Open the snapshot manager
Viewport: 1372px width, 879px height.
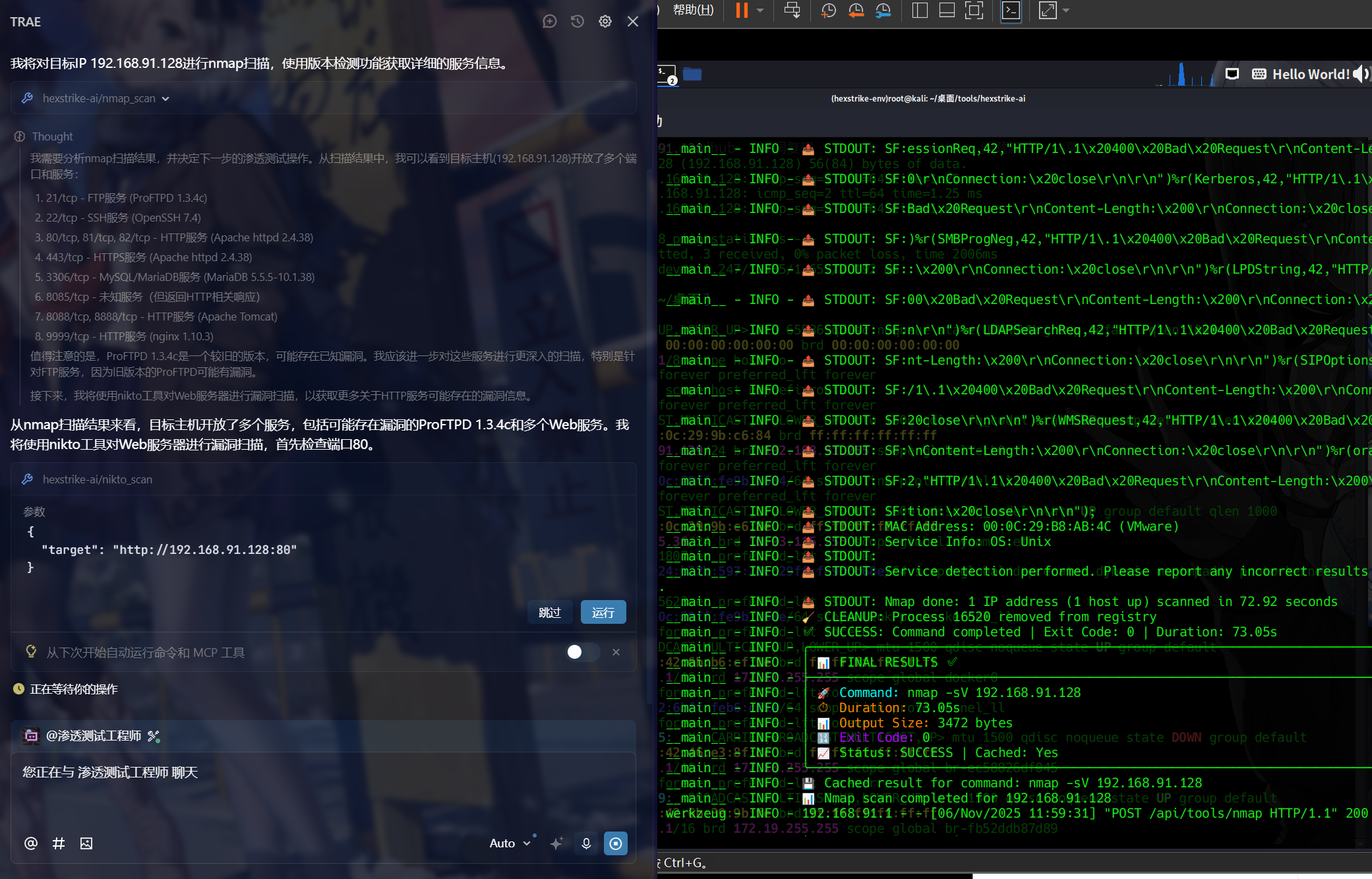[883, 10]
